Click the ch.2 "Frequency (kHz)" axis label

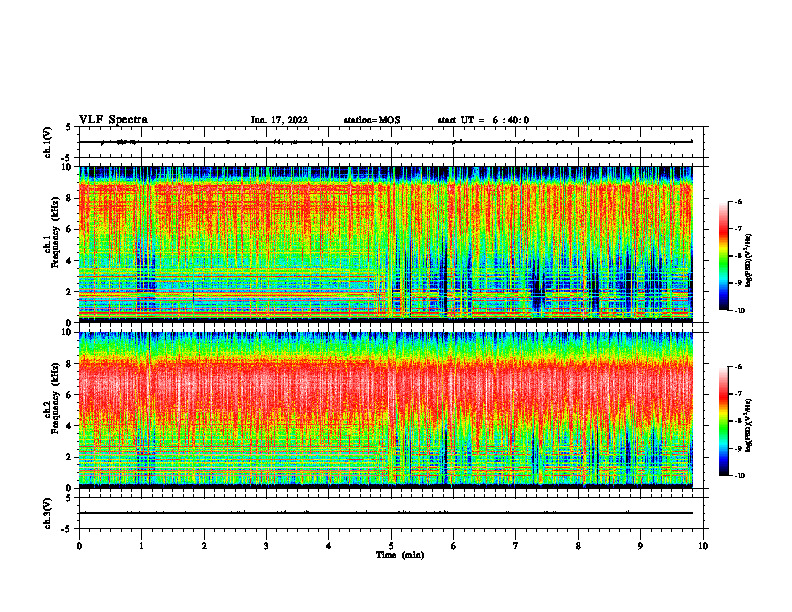pyautogui.click(x=54, y=398)
